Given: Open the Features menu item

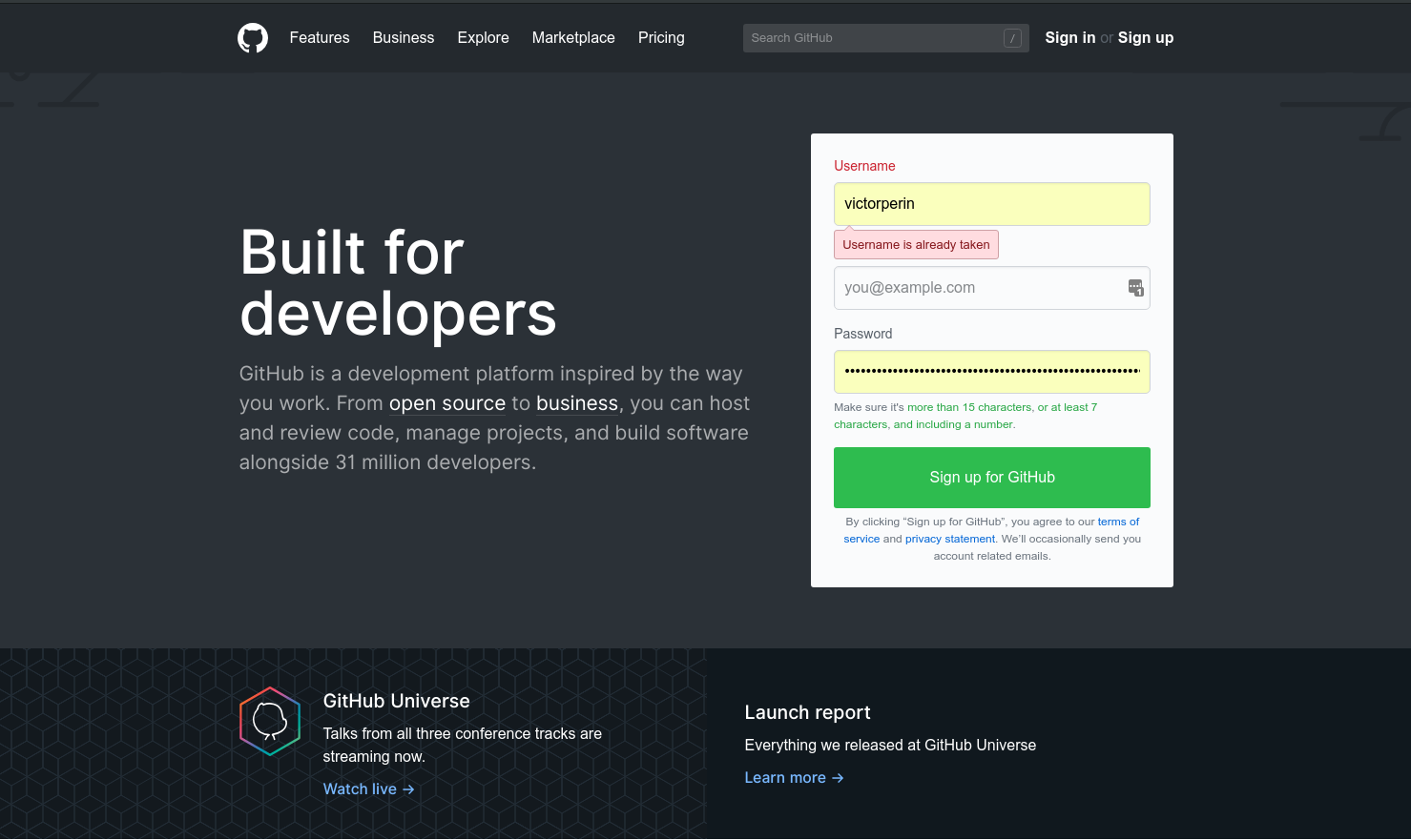Looking at the screenshot, I should click(x=320, y=38).
